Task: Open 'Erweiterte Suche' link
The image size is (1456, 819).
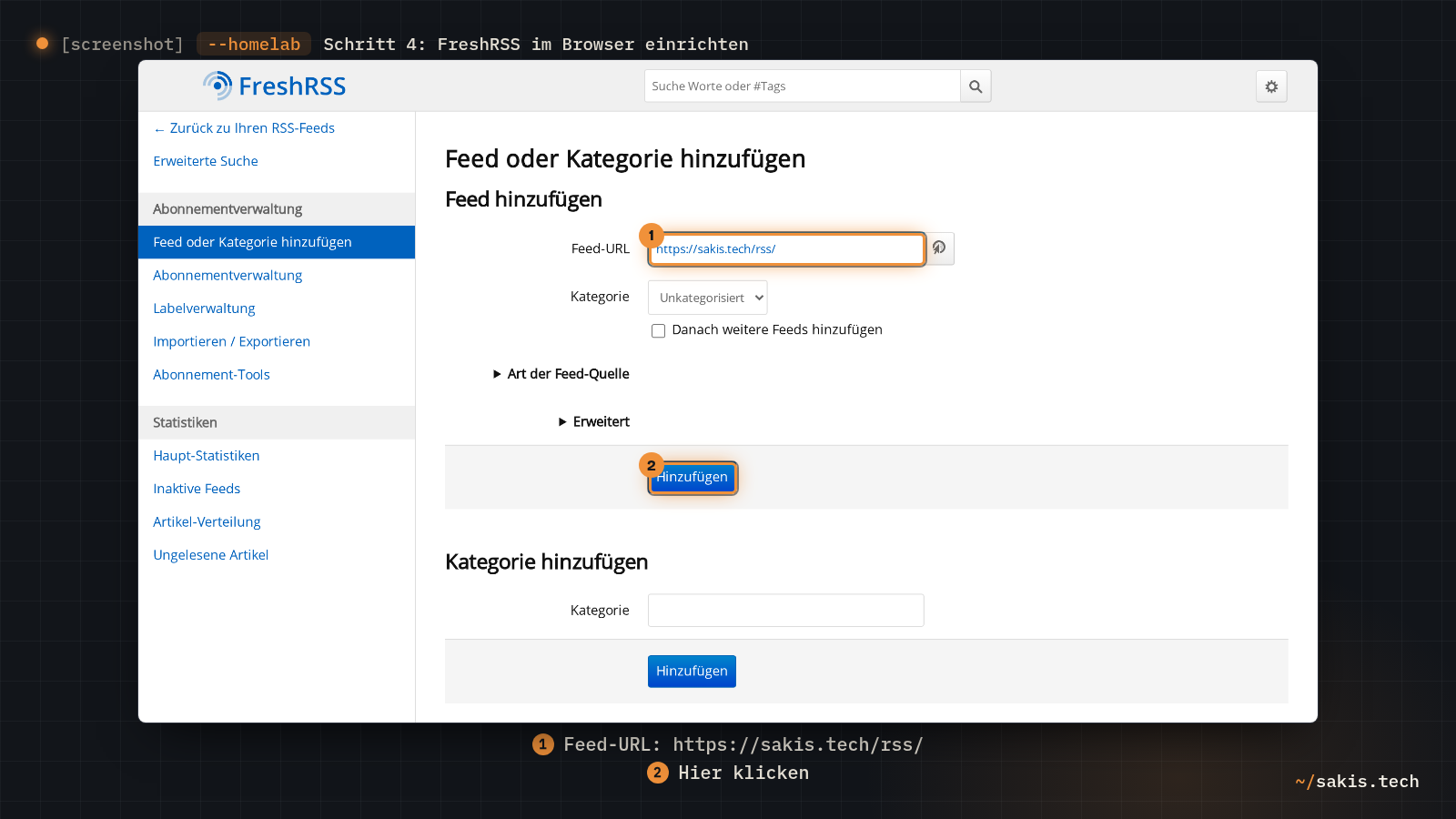Action: click(206, 161)
